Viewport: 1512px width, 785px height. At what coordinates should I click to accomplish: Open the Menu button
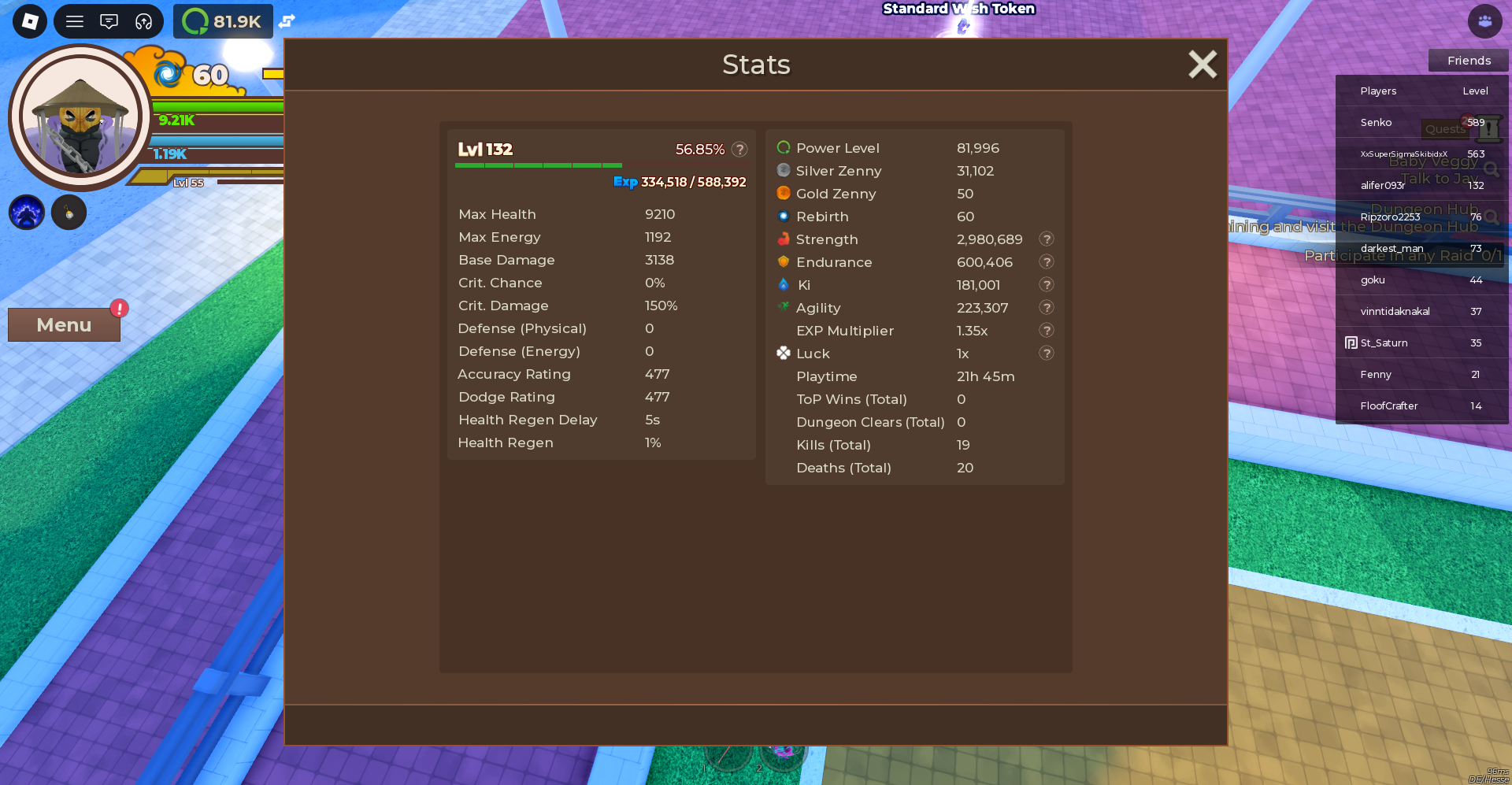[64, 324]
